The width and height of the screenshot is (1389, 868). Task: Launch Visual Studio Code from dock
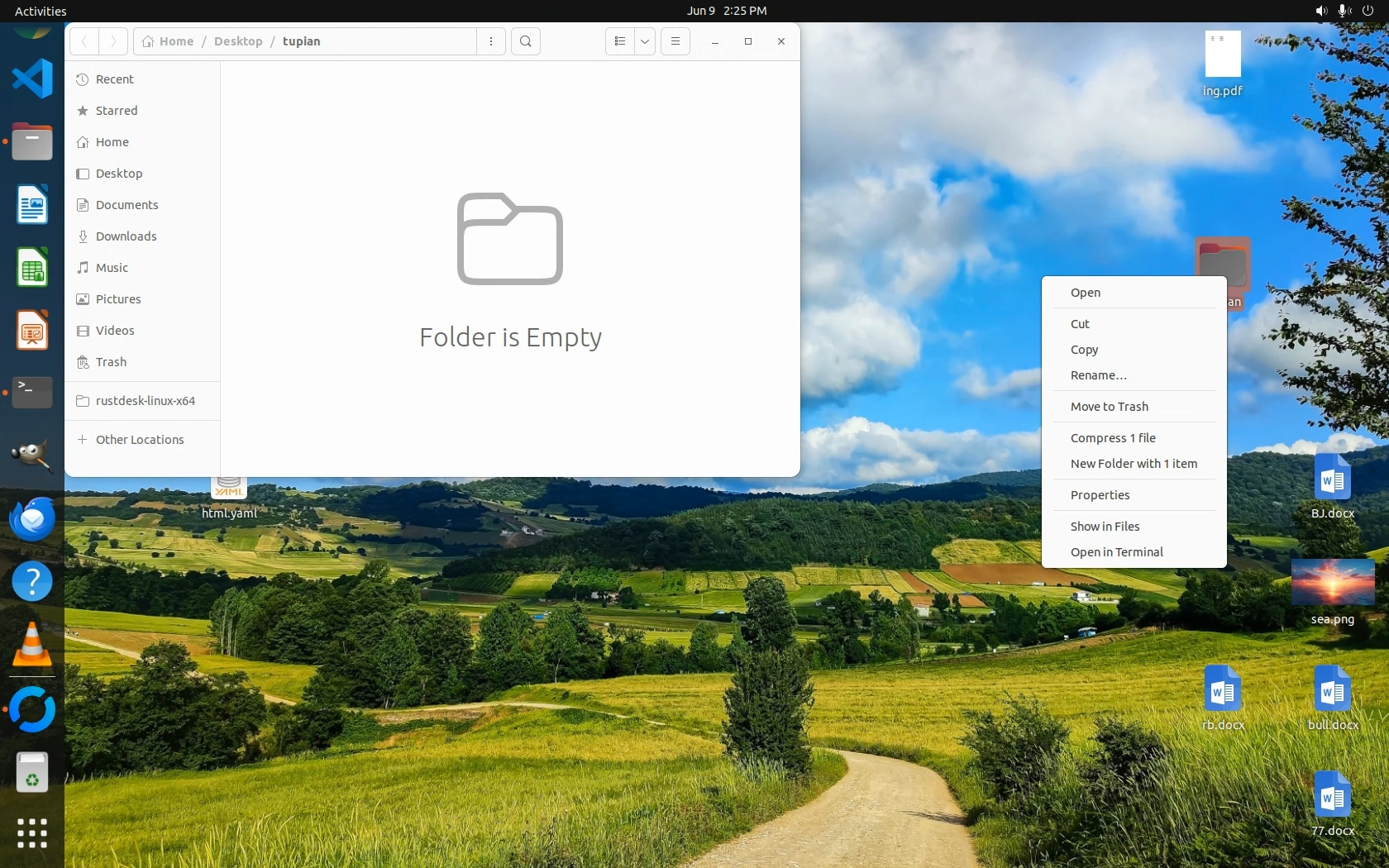(32, 79)
